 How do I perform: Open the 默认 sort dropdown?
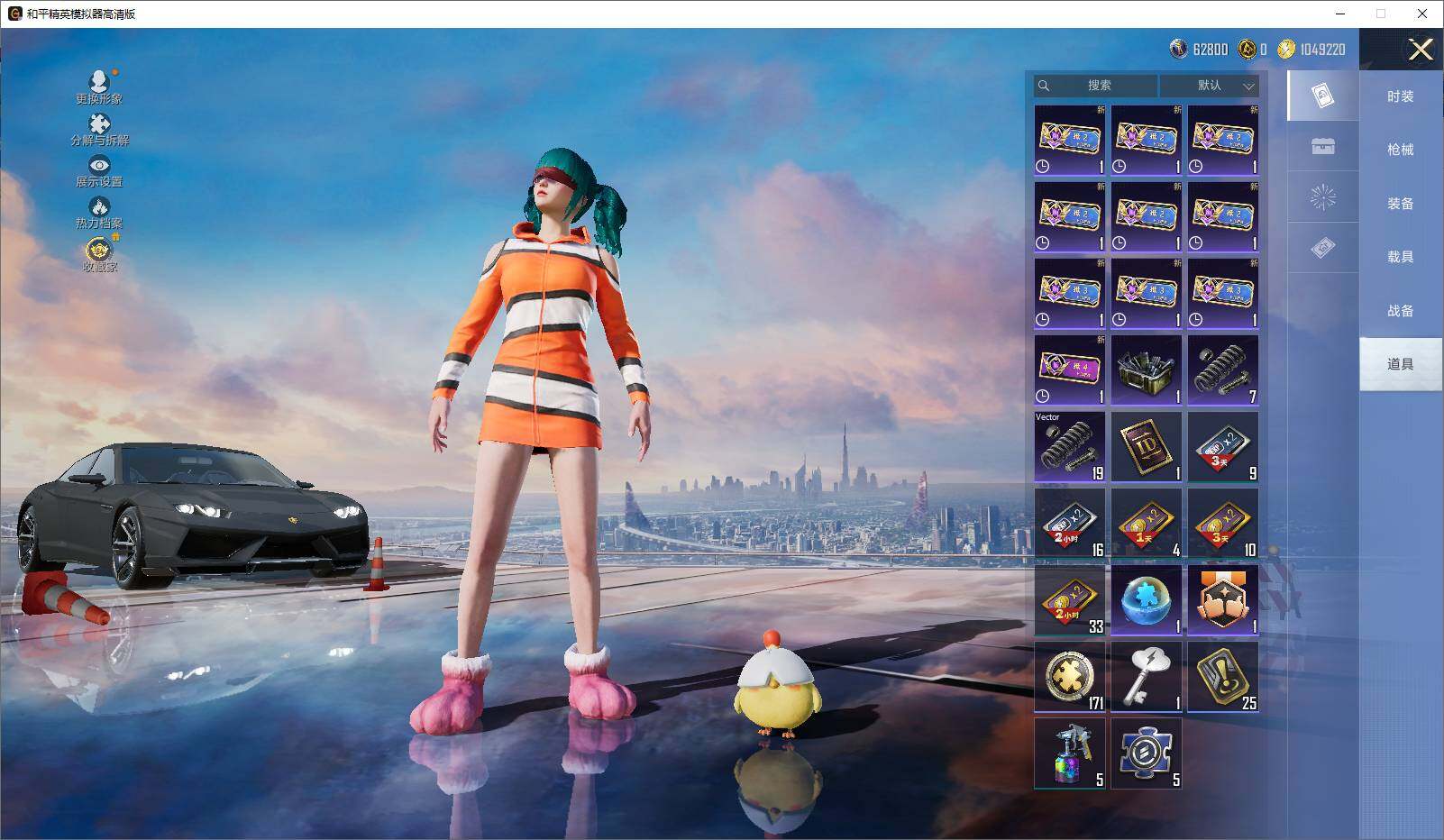click(x=1210, y=86)
